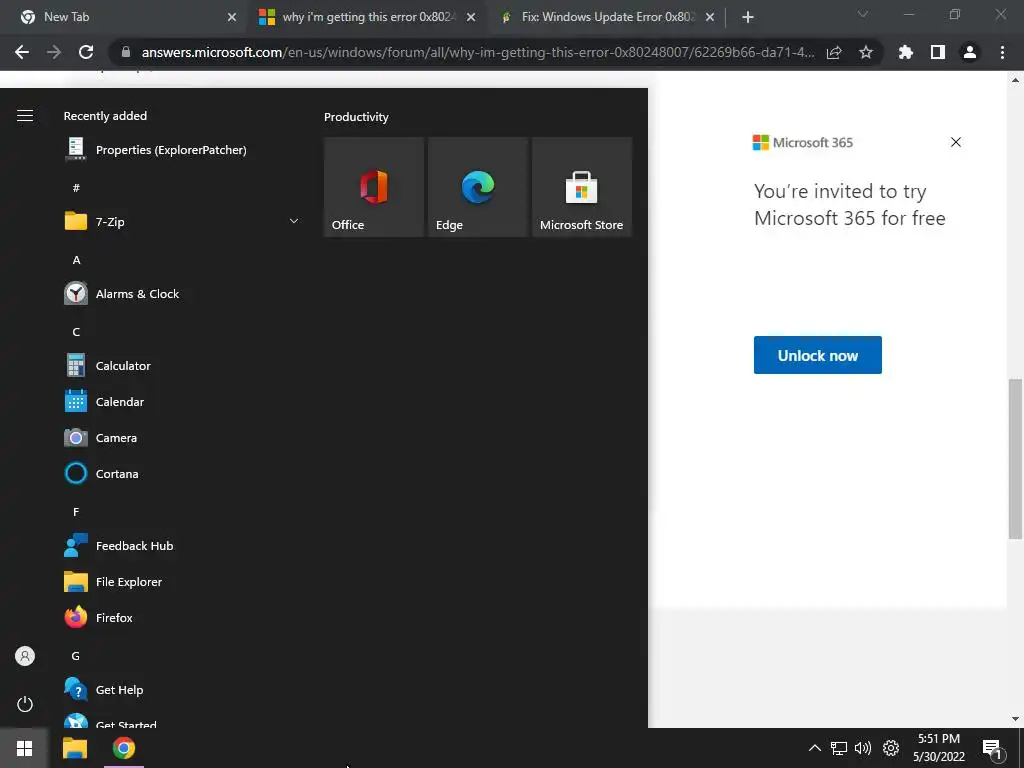Image resolution: width=1024 pixels, height=768 pixels.
Task: Launch the Edge tile
Action: (477, 187)
